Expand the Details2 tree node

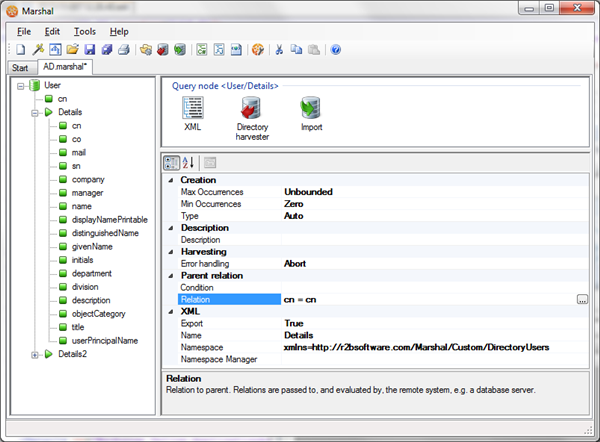tap(35, 355)
